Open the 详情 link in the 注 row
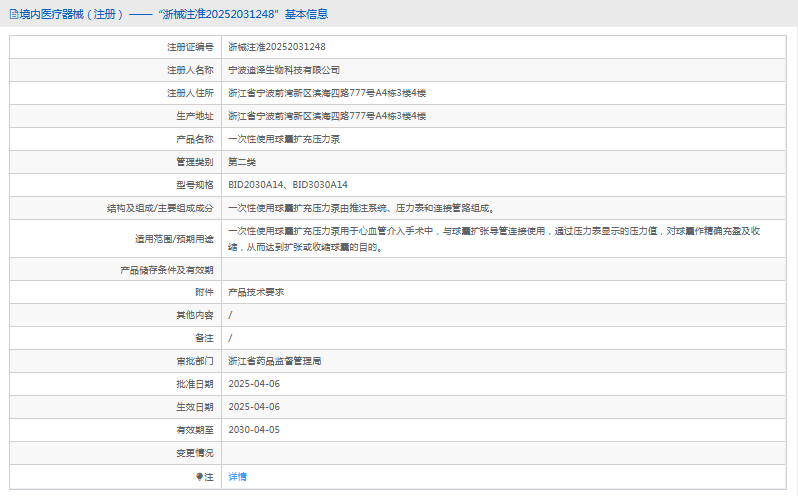This screenshot has height=496, width=798. [x=238, y=477]
